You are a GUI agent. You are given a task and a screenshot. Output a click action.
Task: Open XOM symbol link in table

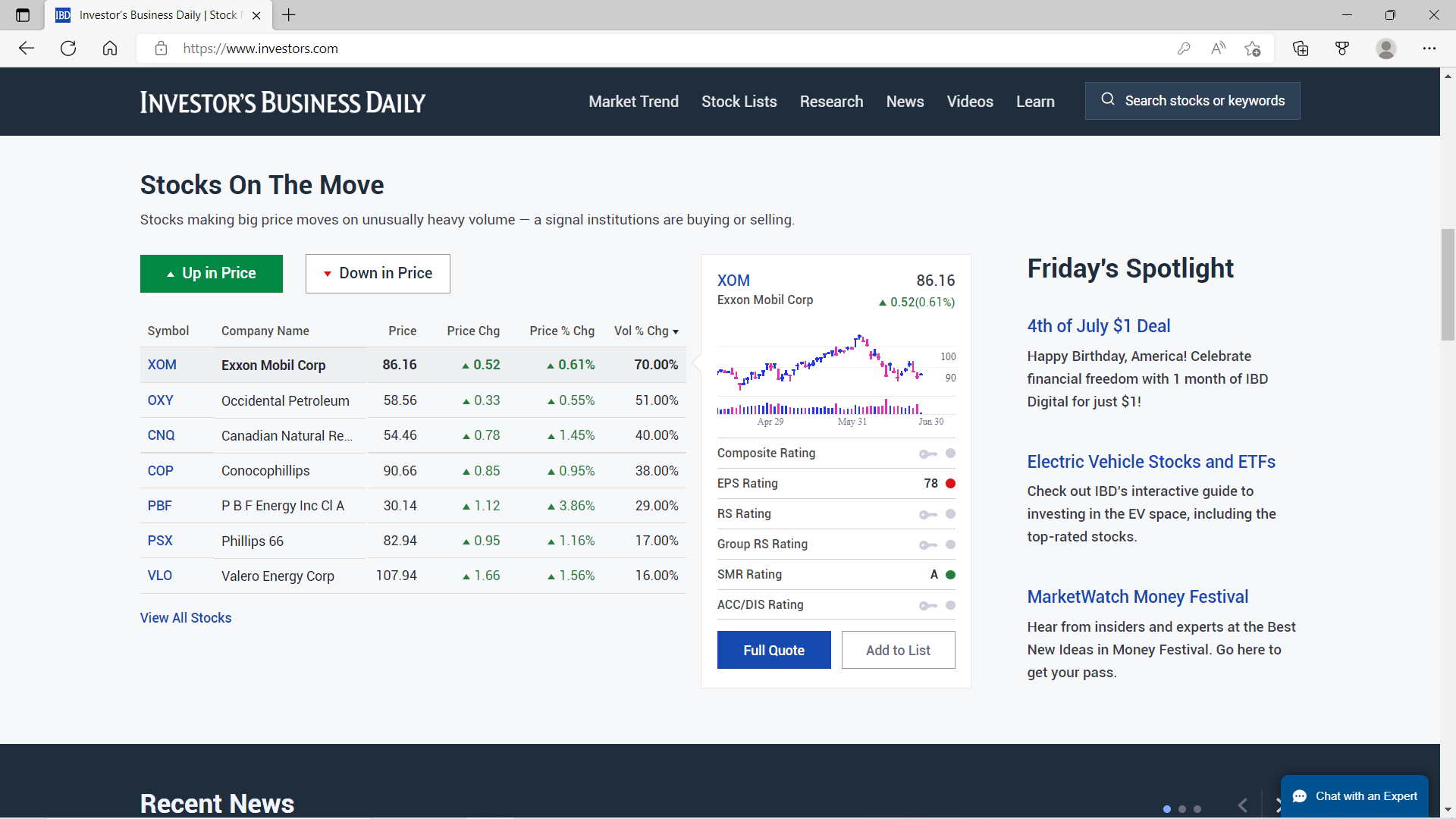[162, 365]
